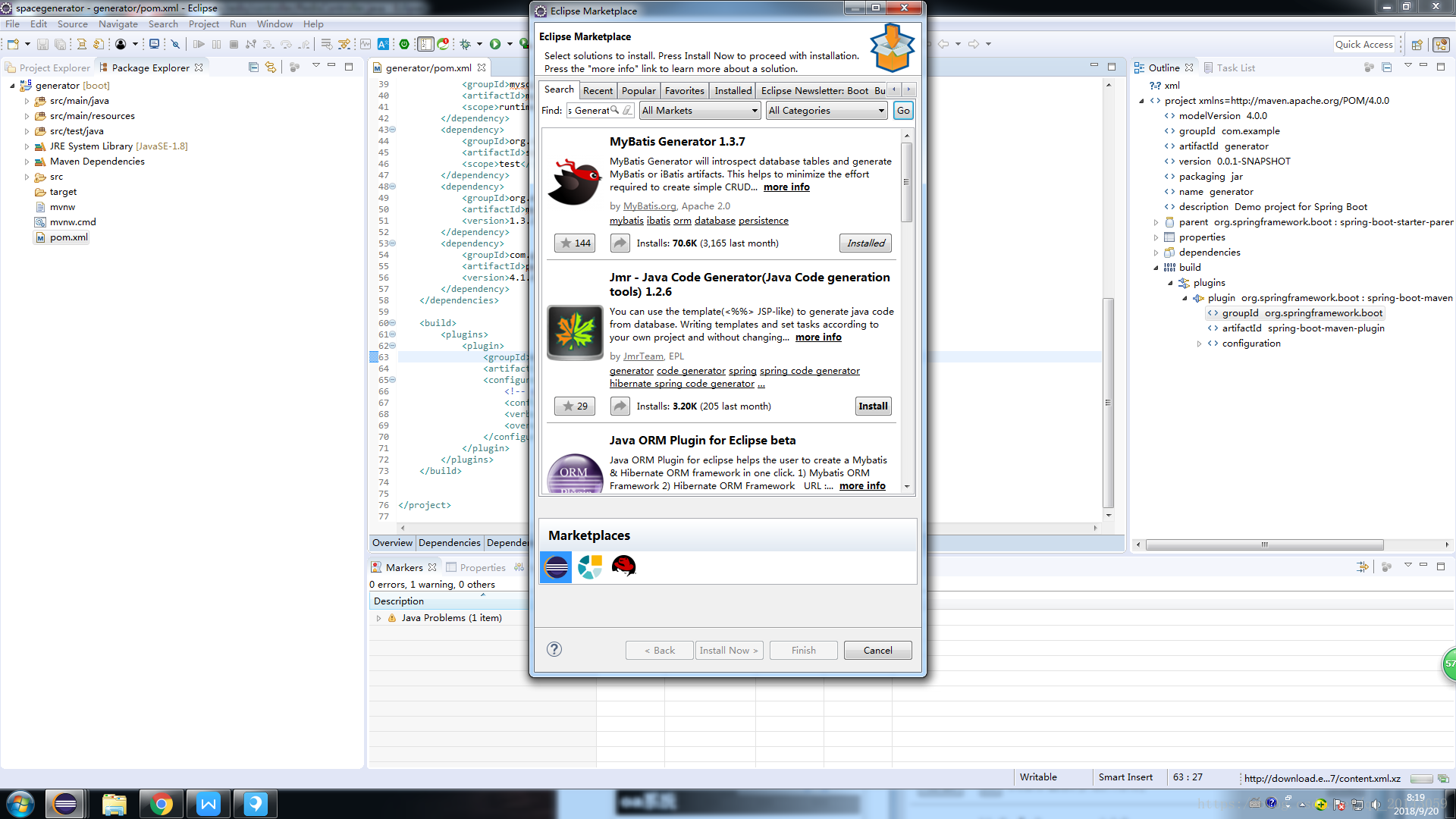Expand Java Problems in Markers view

pos(378,618)
